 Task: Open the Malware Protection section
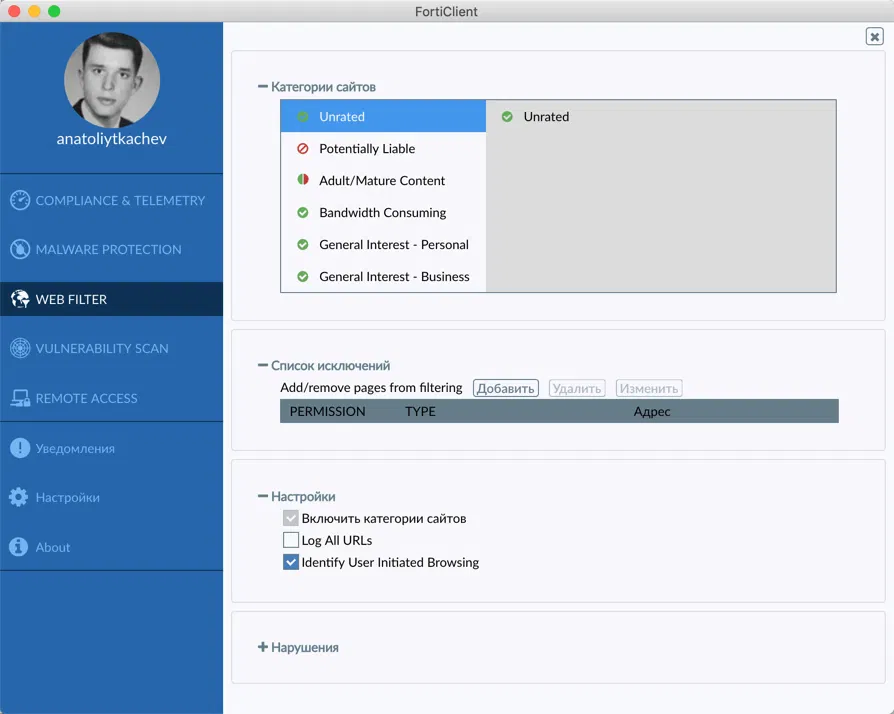(x=111, y=249)
